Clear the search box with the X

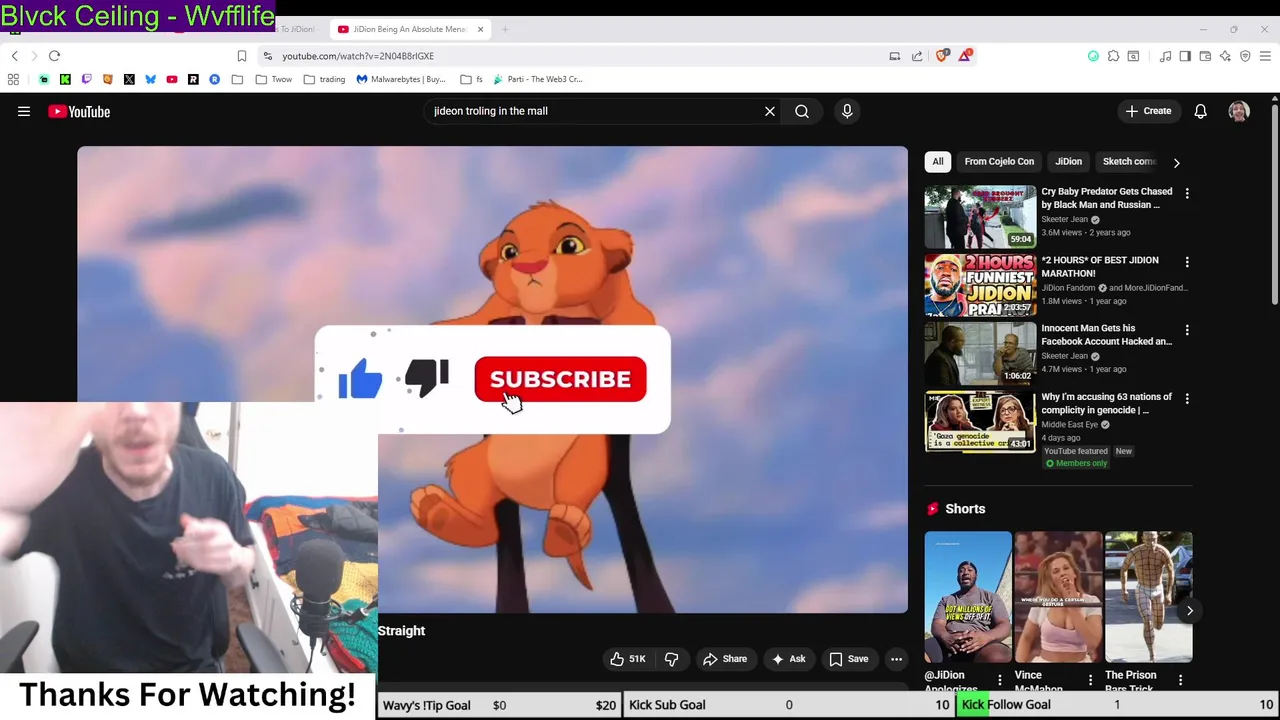tap(770, 111)
